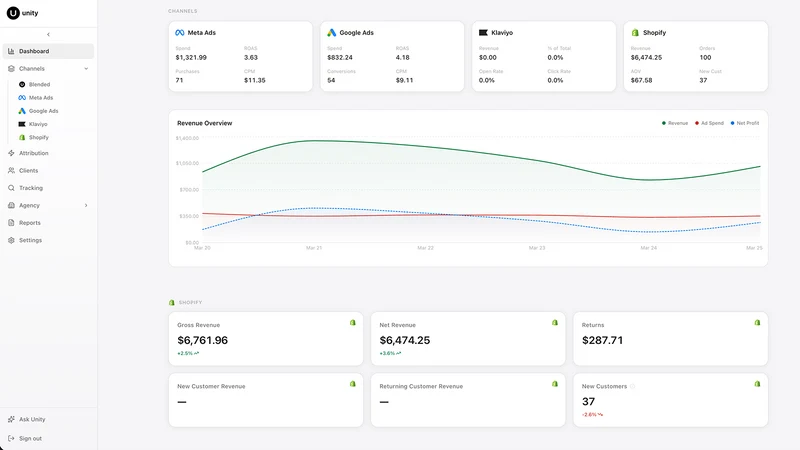Select the Returns value $287.71
Viewport: 800px width, 450px height.
pyautogui.click(x=603, y=340)
